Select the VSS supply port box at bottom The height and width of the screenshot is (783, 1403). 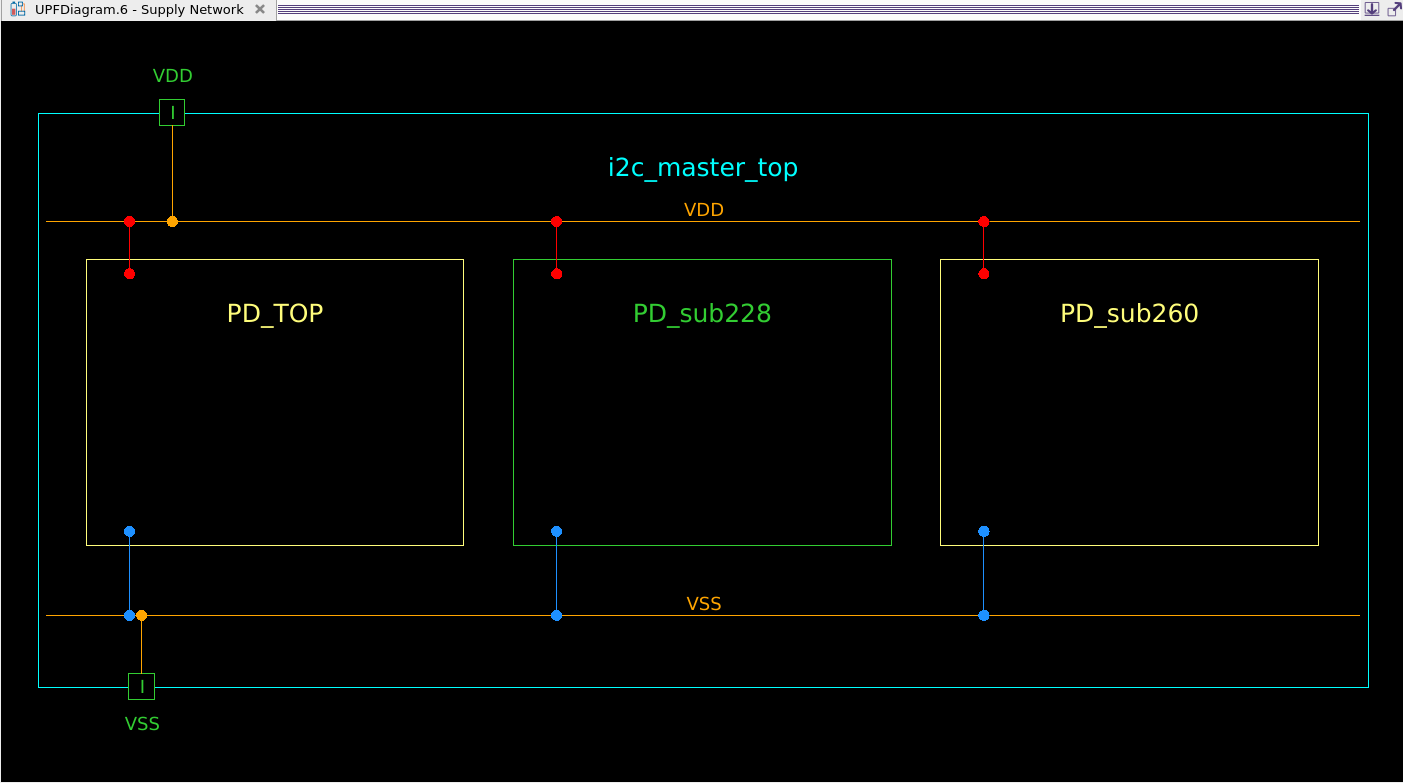point(142,687)
